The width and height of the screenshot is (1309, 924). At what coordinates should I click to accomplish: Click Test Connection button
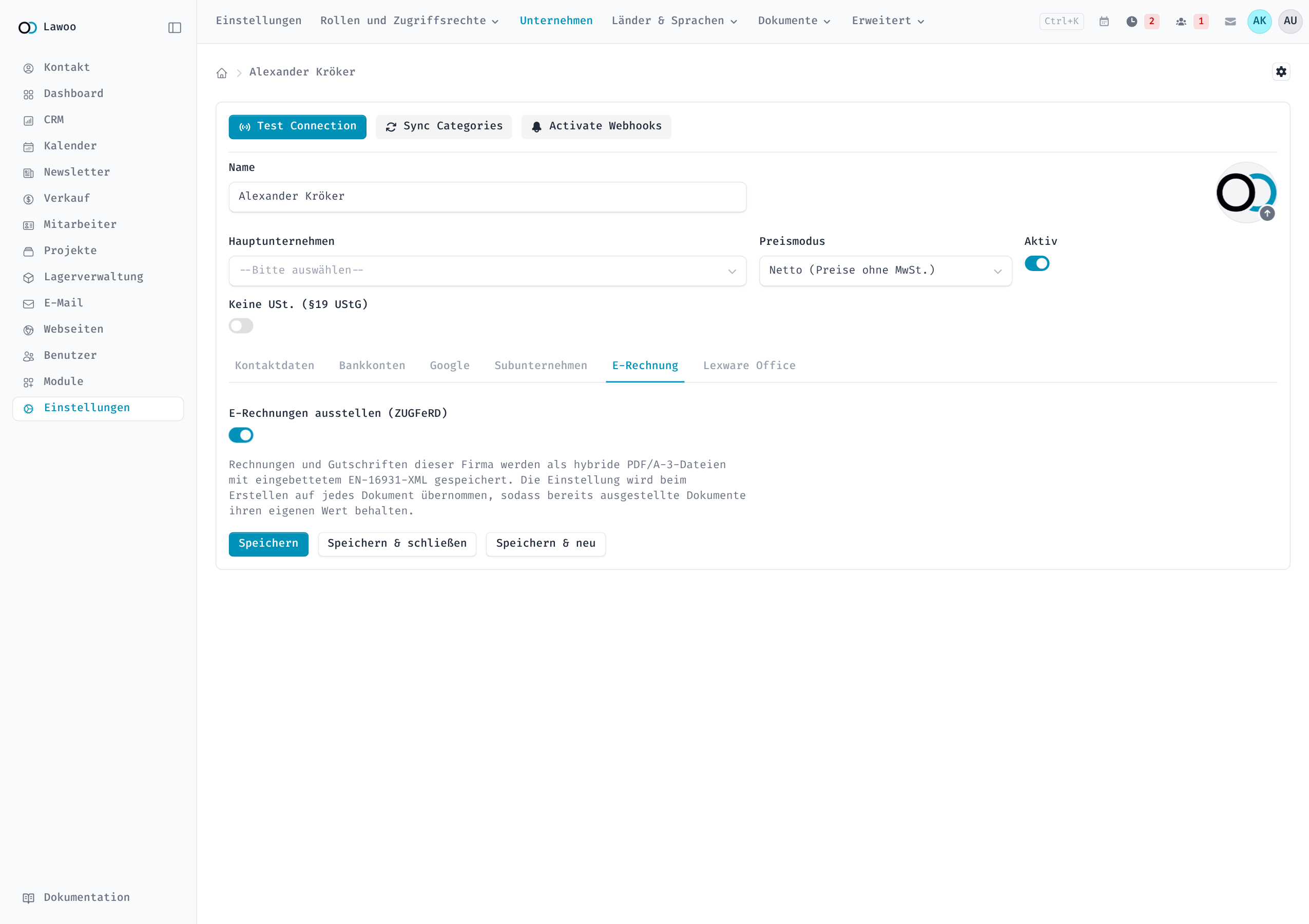[297, 127]
